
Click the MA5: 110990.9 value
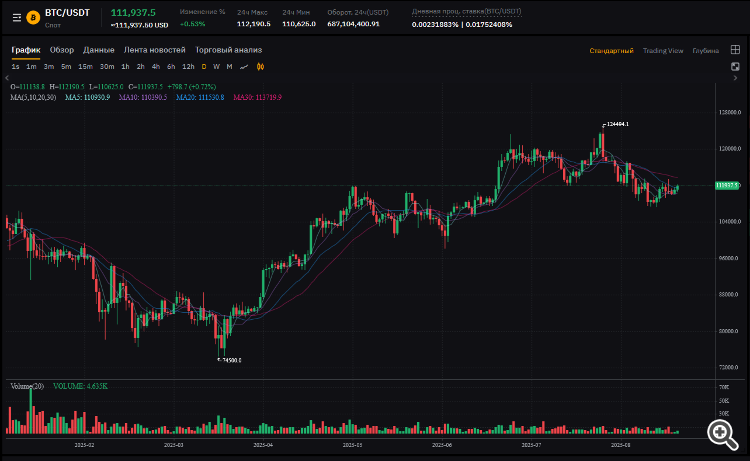tap(88, 97)
